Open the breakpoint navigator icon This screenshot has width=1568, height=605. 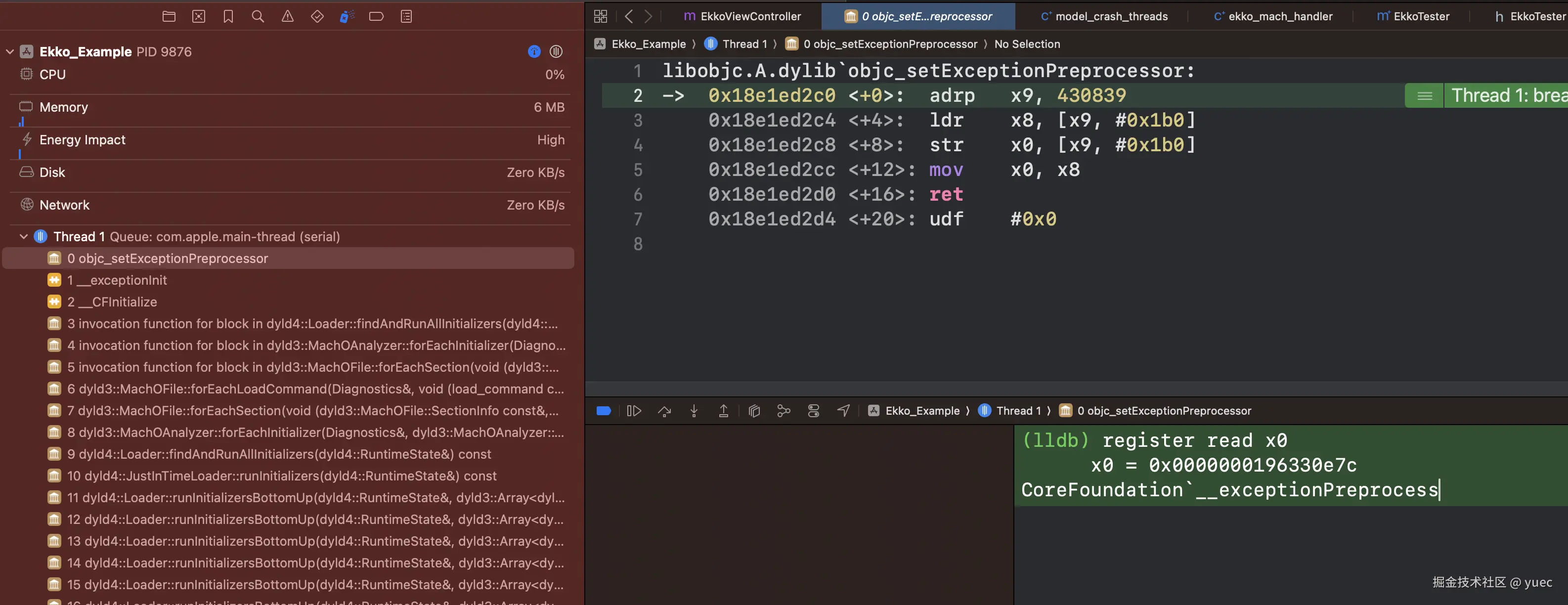pos(376,16)
